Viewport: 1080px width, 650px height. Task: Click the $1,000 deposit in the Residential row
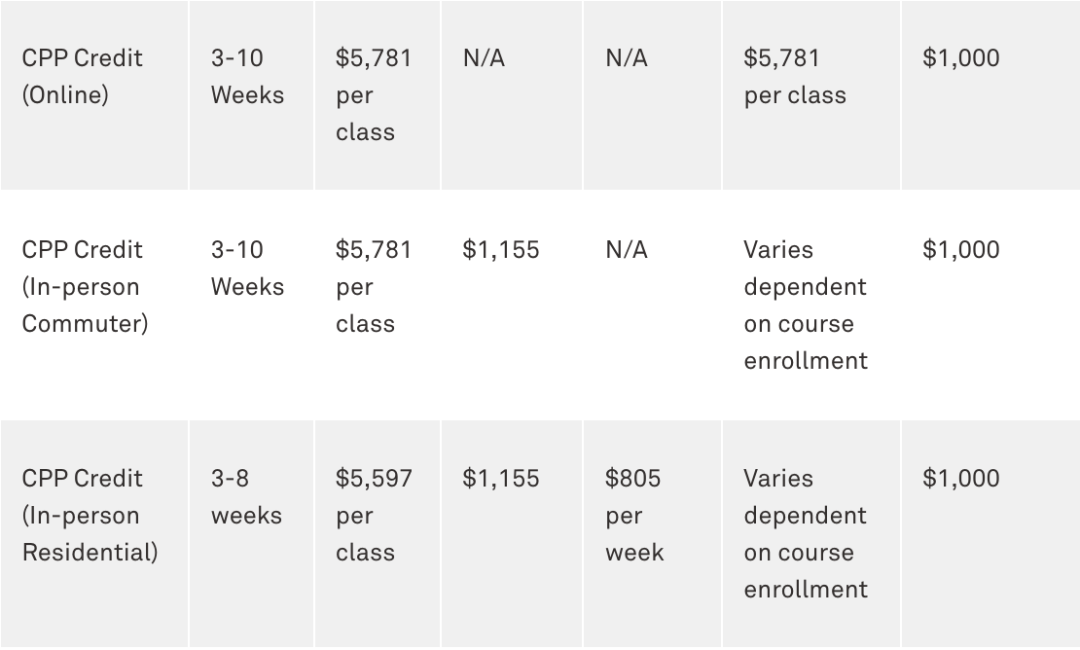pyautogui.click(x=960, y=479)
